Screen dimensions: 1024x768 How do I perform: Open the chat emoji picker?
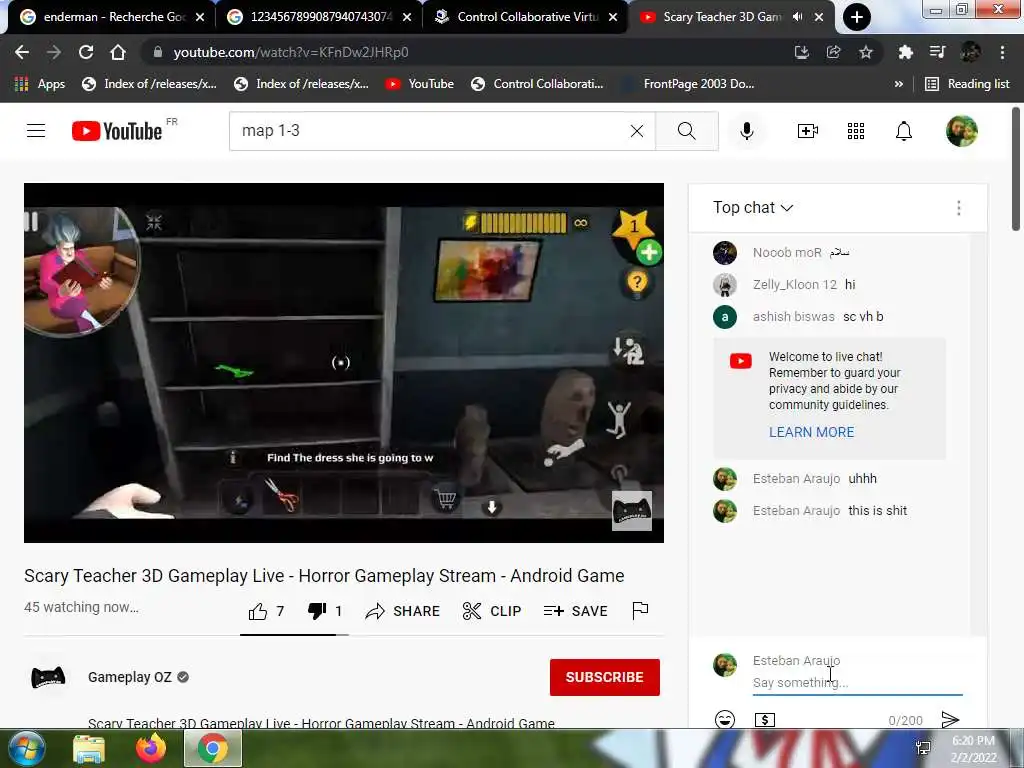725,720
